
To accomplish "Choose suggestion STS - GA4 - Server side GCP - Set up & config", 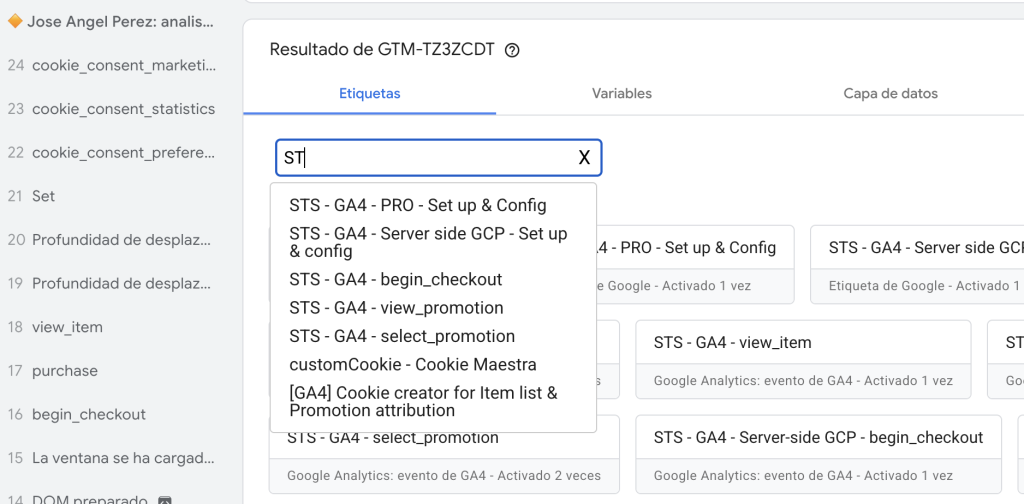I will [428, 242].
